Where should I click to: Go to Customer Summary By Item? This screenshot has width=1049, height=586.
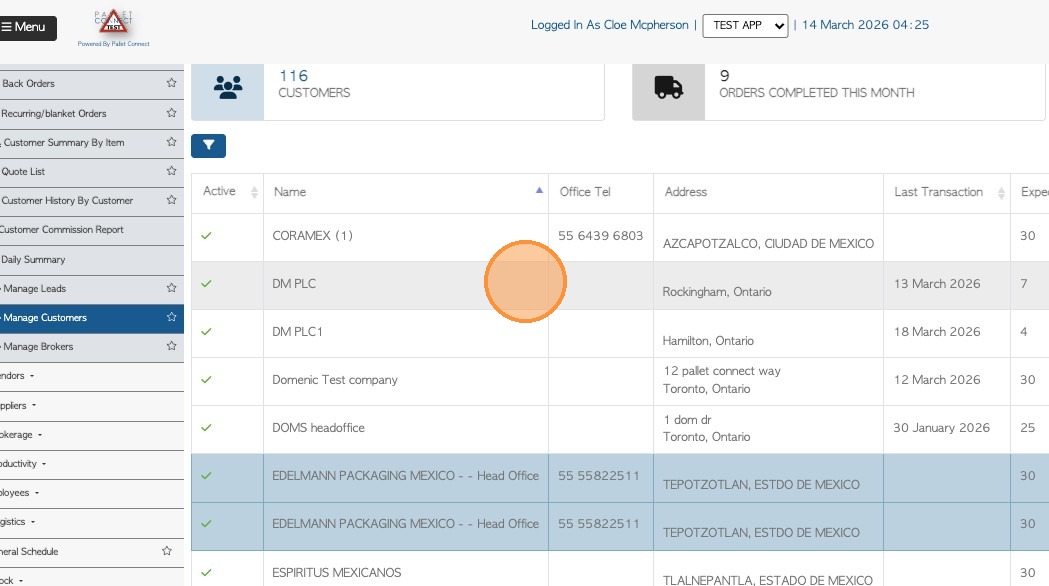click(x=64, y=142)
